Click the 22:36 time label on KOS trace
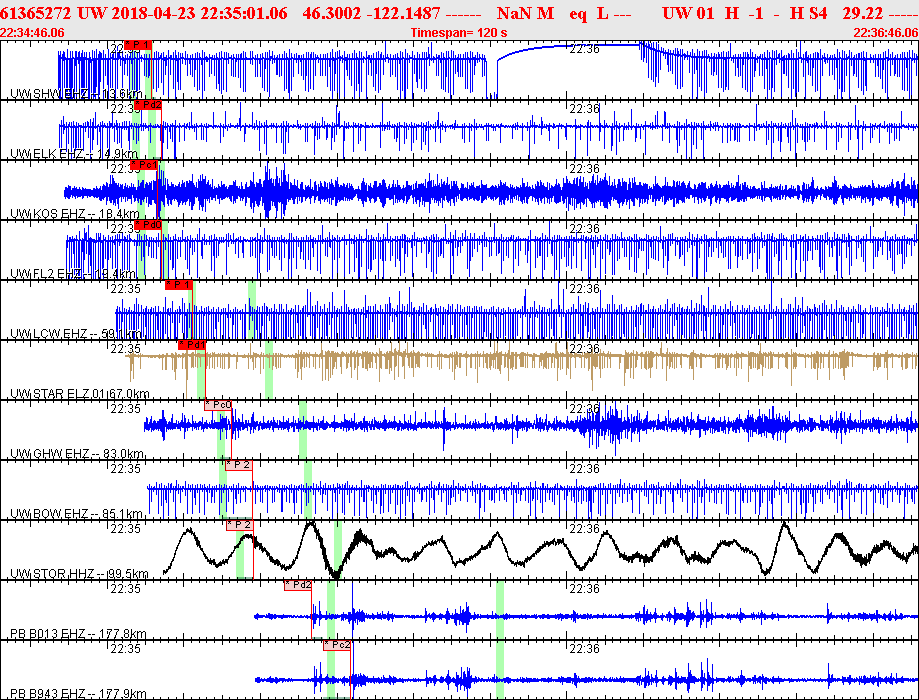Viewport: 919px width, 700px height. click(x=584, y=169)
